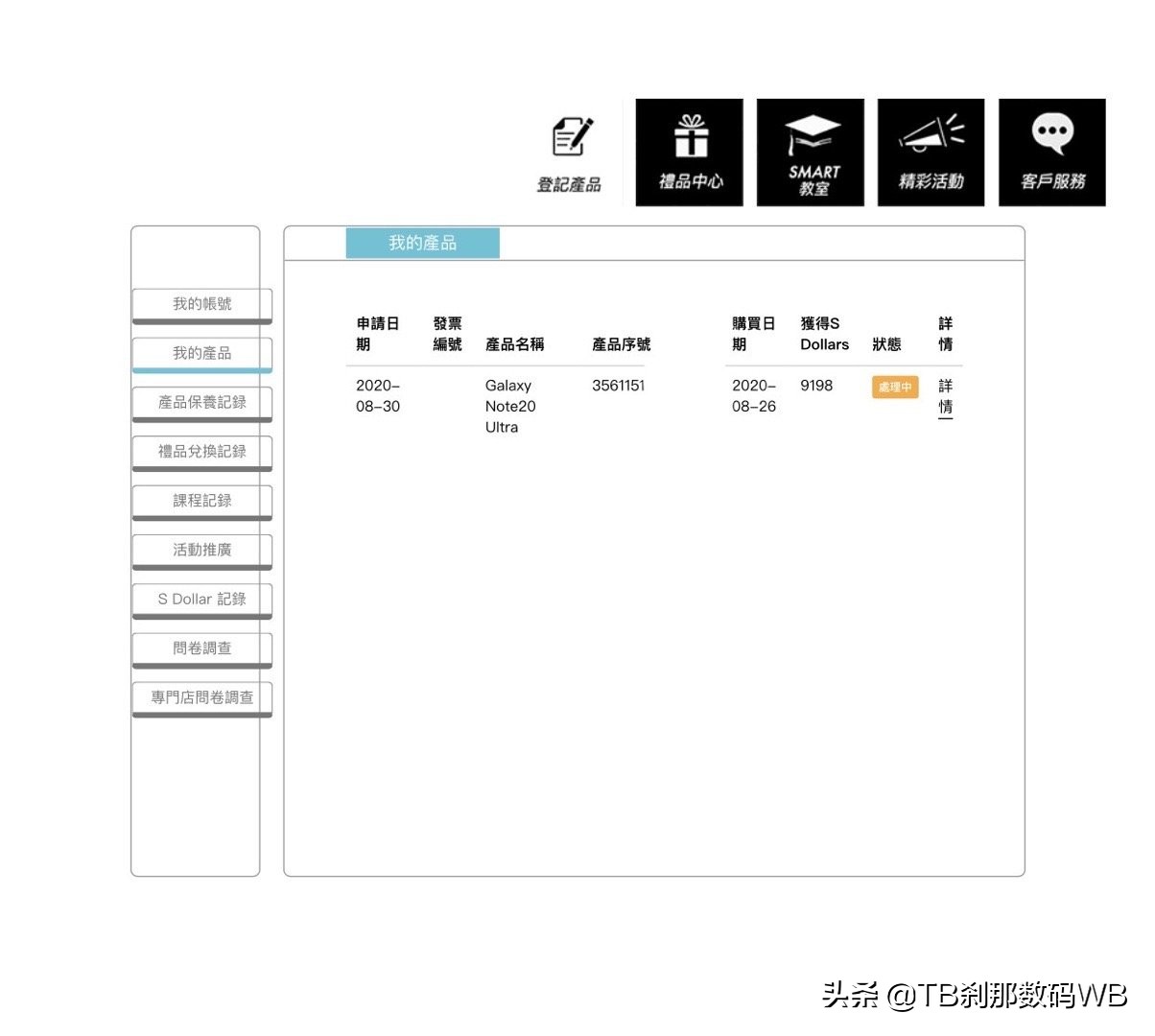
Task: Select 我的帳號 in the sidebar
Action: point(200,304)
